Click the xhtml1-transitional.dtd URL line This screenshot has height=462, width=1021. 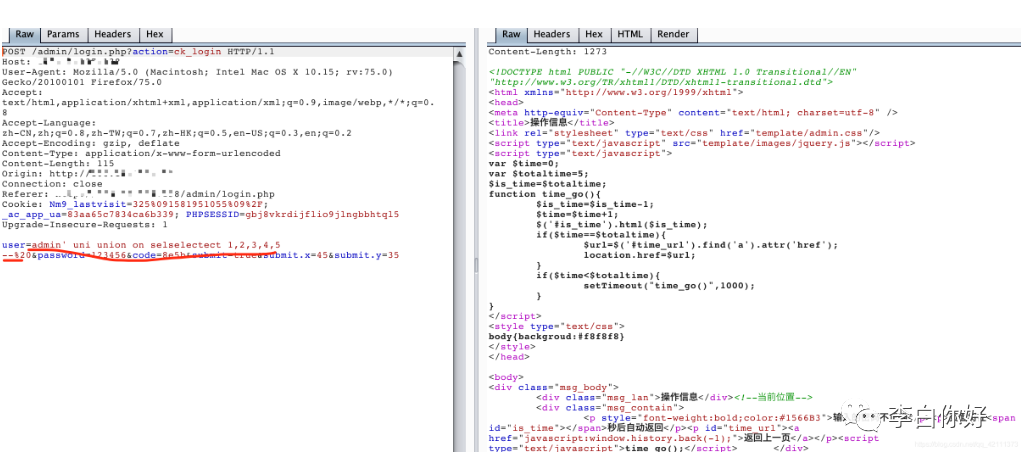pos(660,82)
